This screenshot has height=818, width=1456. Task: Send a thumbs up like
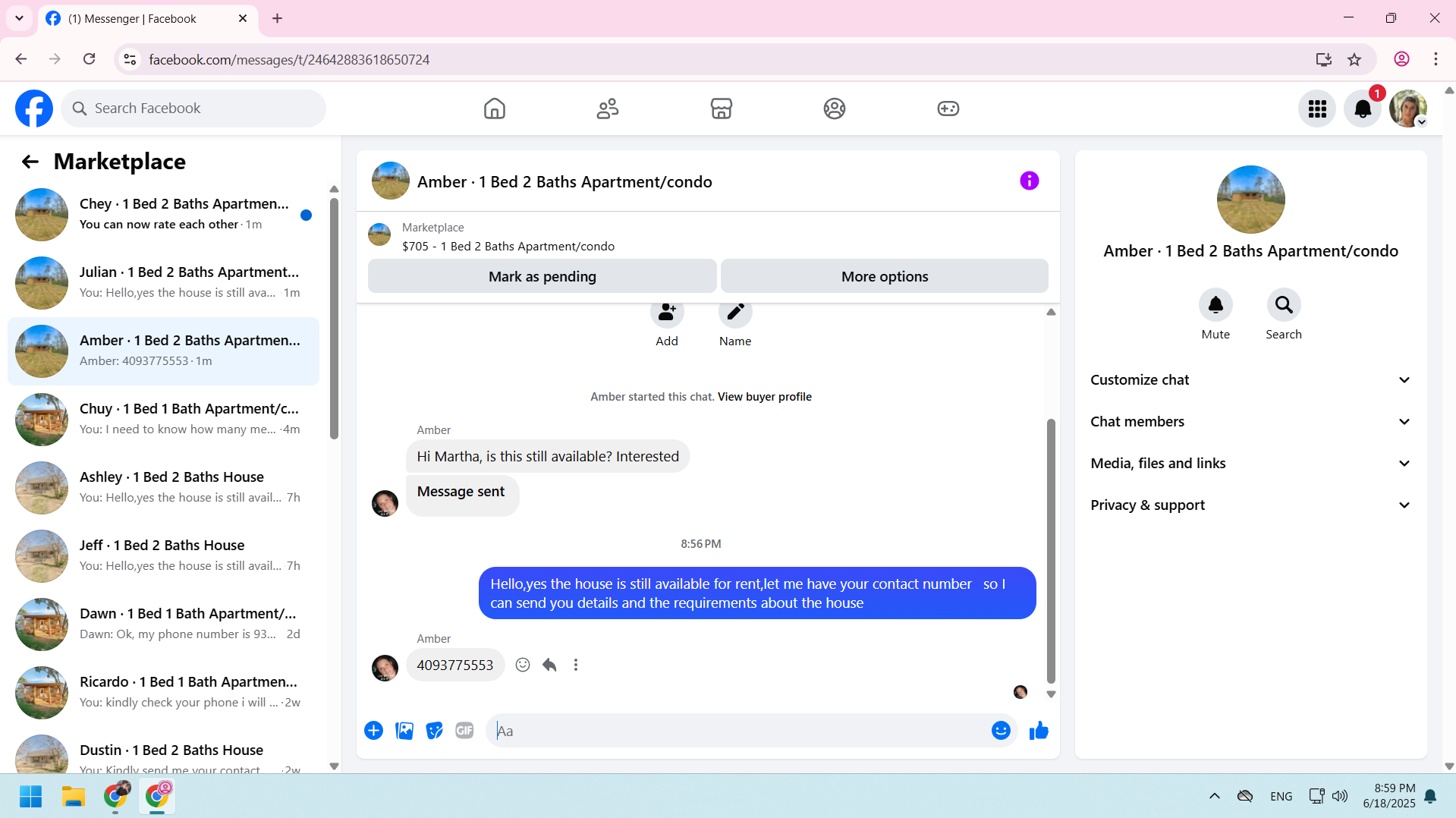(1039, 731)
